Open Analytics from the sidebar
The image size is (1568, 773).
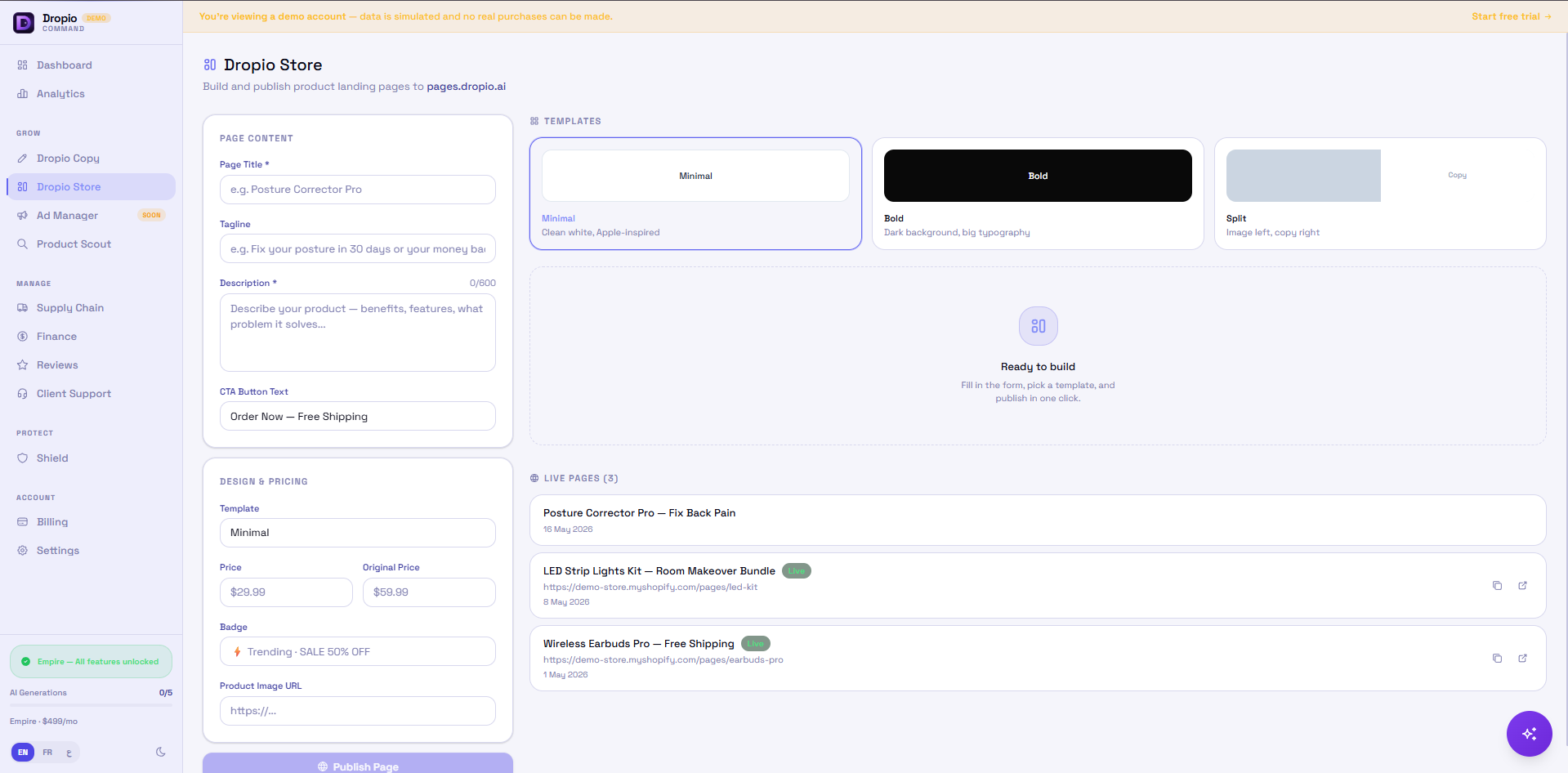91,94
